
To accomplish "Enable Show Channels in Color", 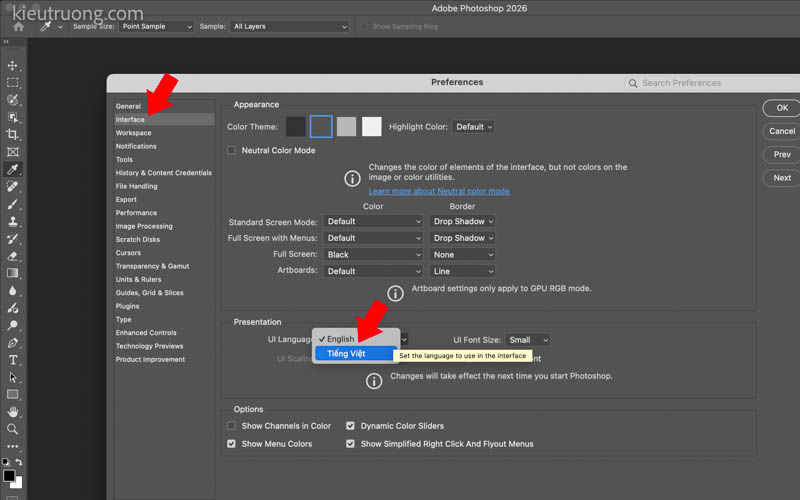I will point(232,426).
